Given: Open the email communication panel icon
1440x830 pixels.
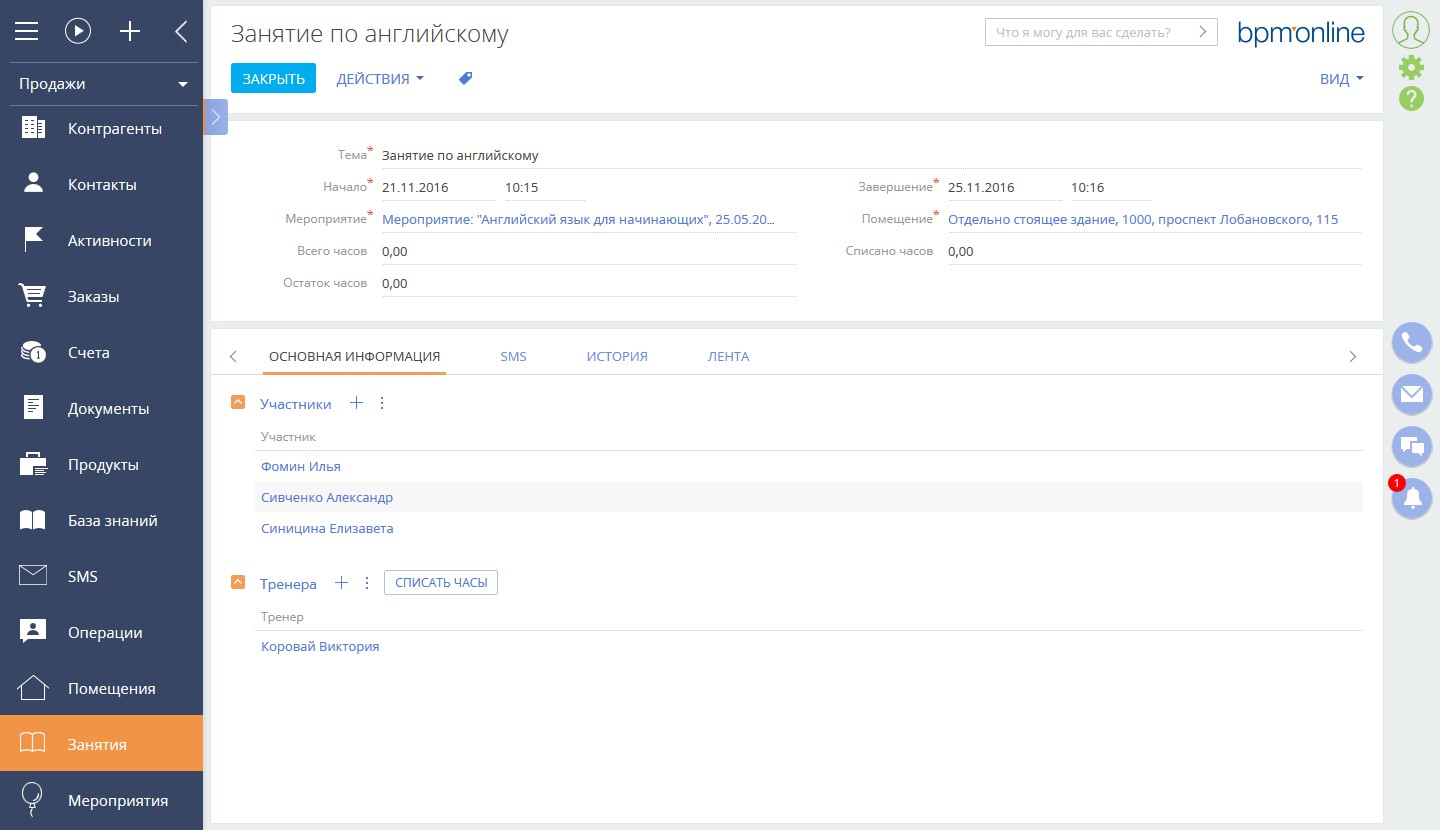Looking at the screenshot, I should (1411, 394).
